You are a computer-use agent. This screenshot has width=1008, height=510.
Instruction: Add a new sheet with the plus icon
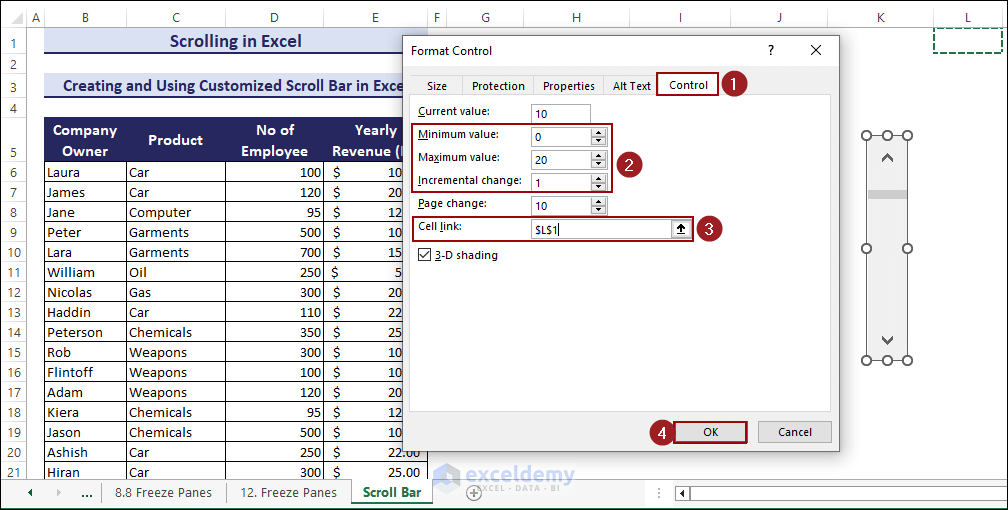click(474, 493)
